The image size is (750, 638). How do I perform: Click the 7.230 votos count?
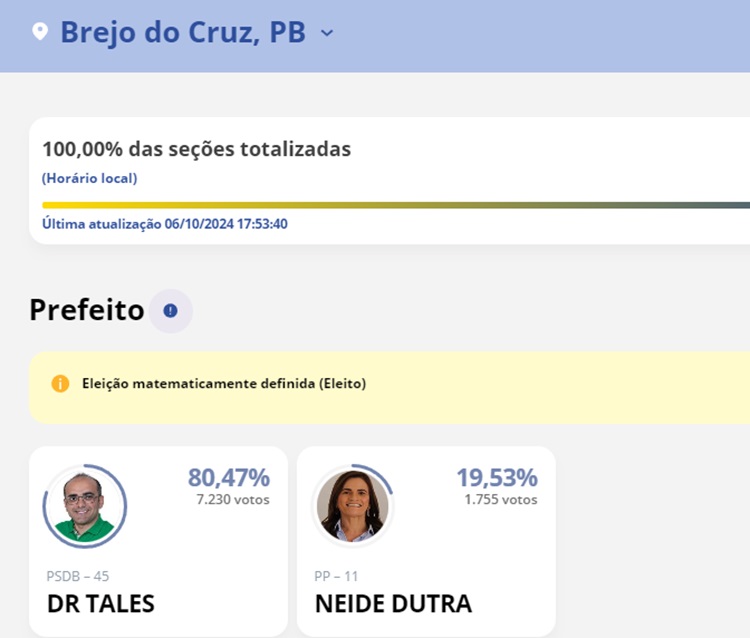[x=233, y=499]
